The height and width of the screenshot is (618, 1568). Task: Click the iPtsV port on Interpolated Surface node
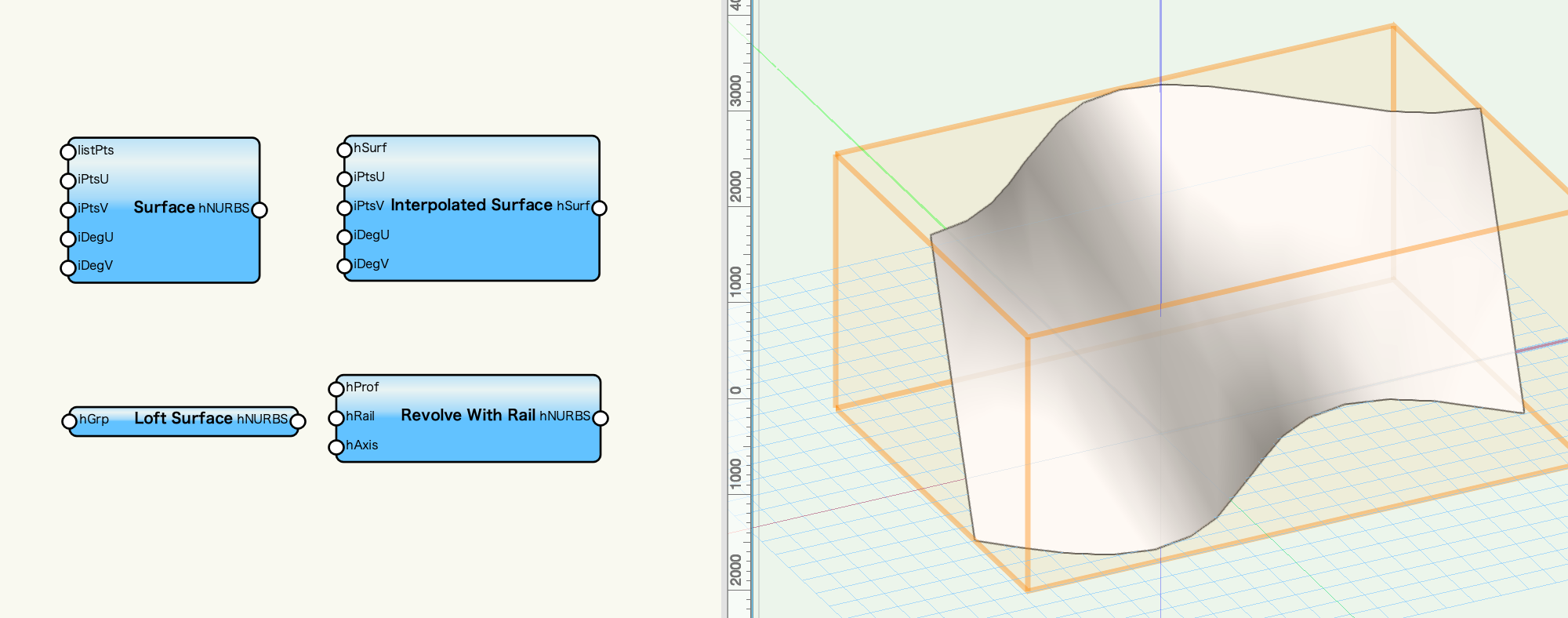tap(344, 207)
